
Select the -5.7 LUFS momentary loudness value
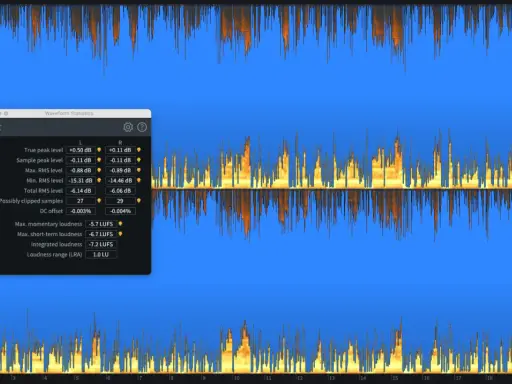(101, 224)
